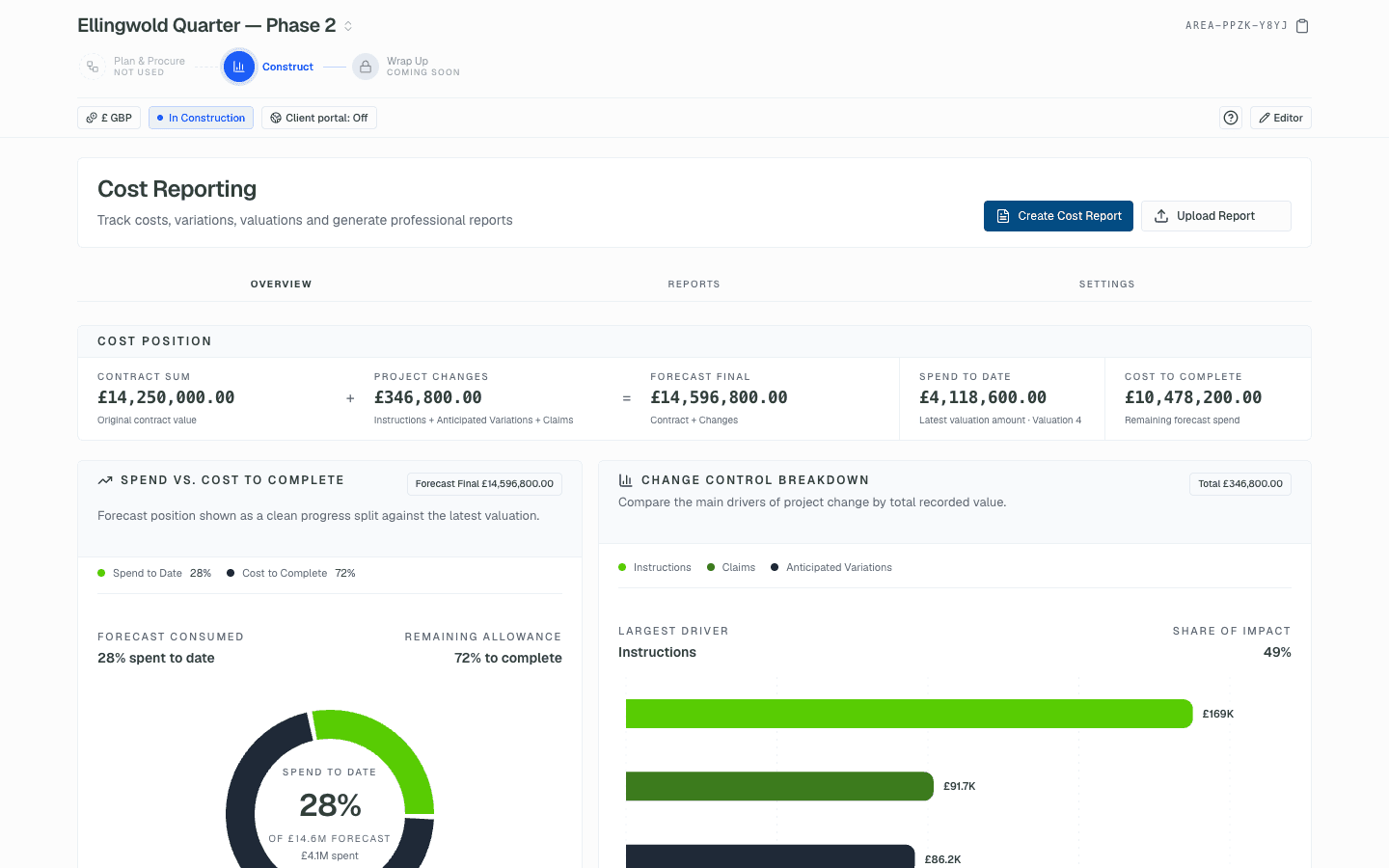Click the AREA-PPZK-Y8YJ code text

pos(1237,26)
